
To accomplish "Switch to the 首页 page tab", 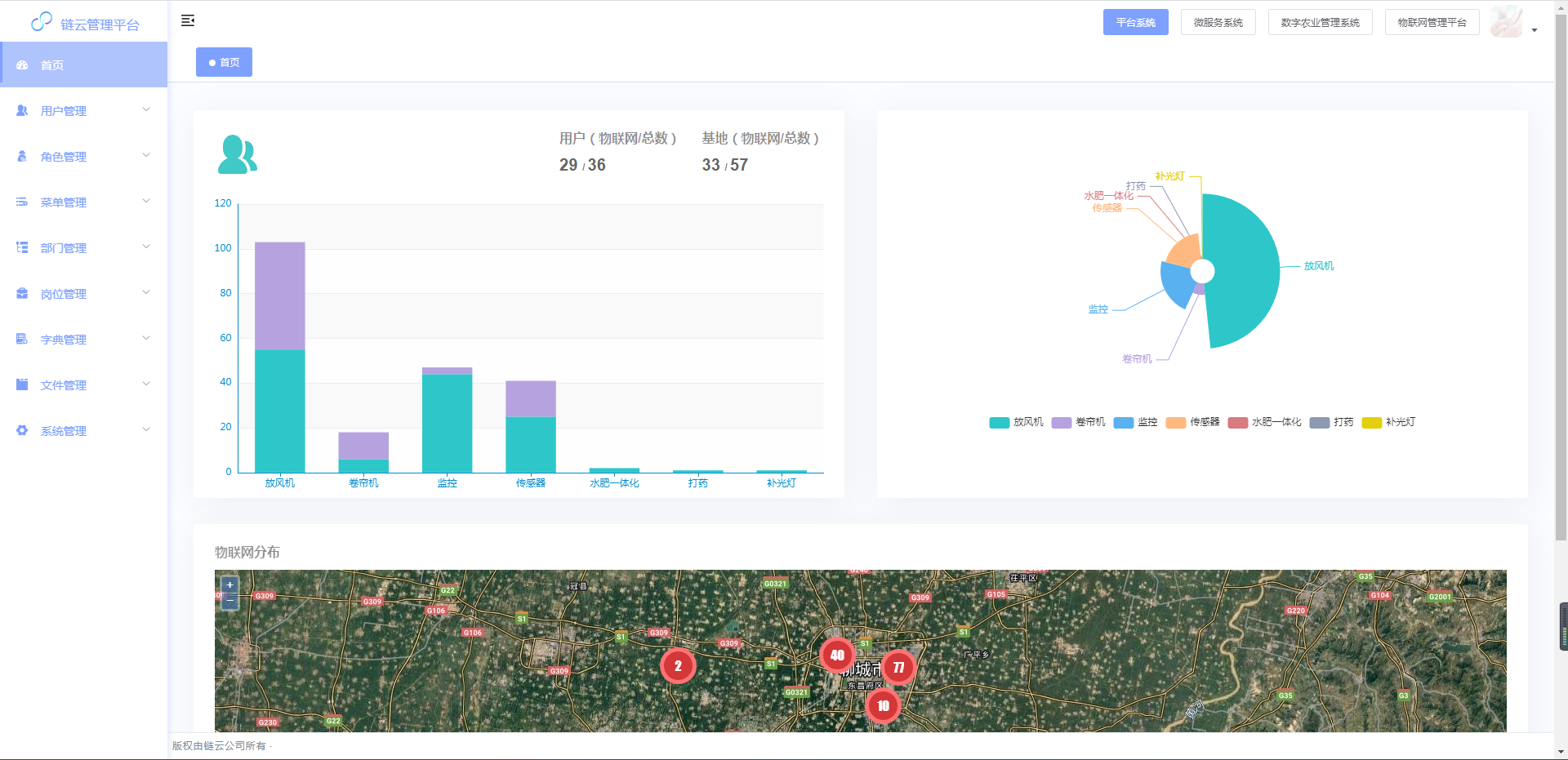I will click(224, 62).
